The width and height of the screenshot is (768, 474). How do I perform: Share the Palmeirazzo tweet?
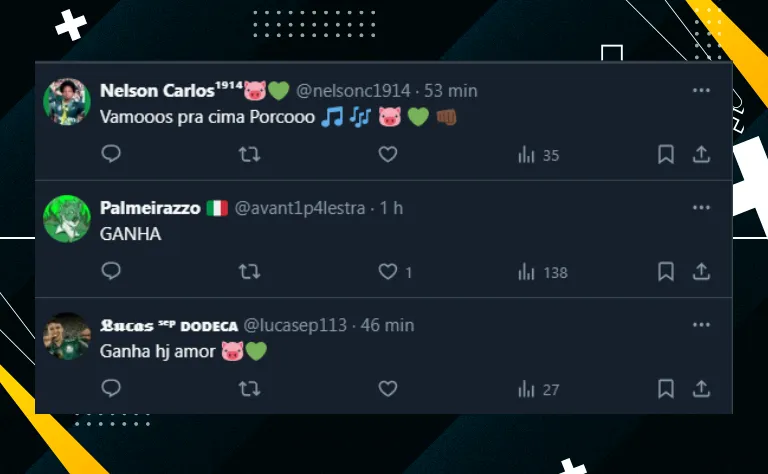point(701,271)
